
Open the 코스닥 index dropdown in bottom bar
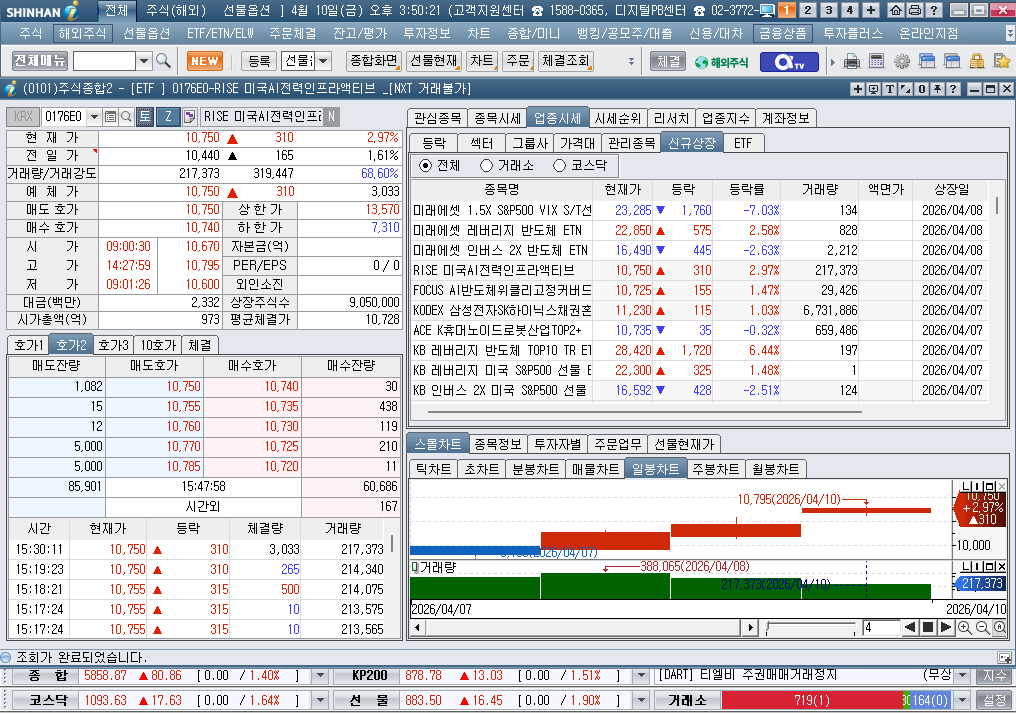(x=319, y=700)
